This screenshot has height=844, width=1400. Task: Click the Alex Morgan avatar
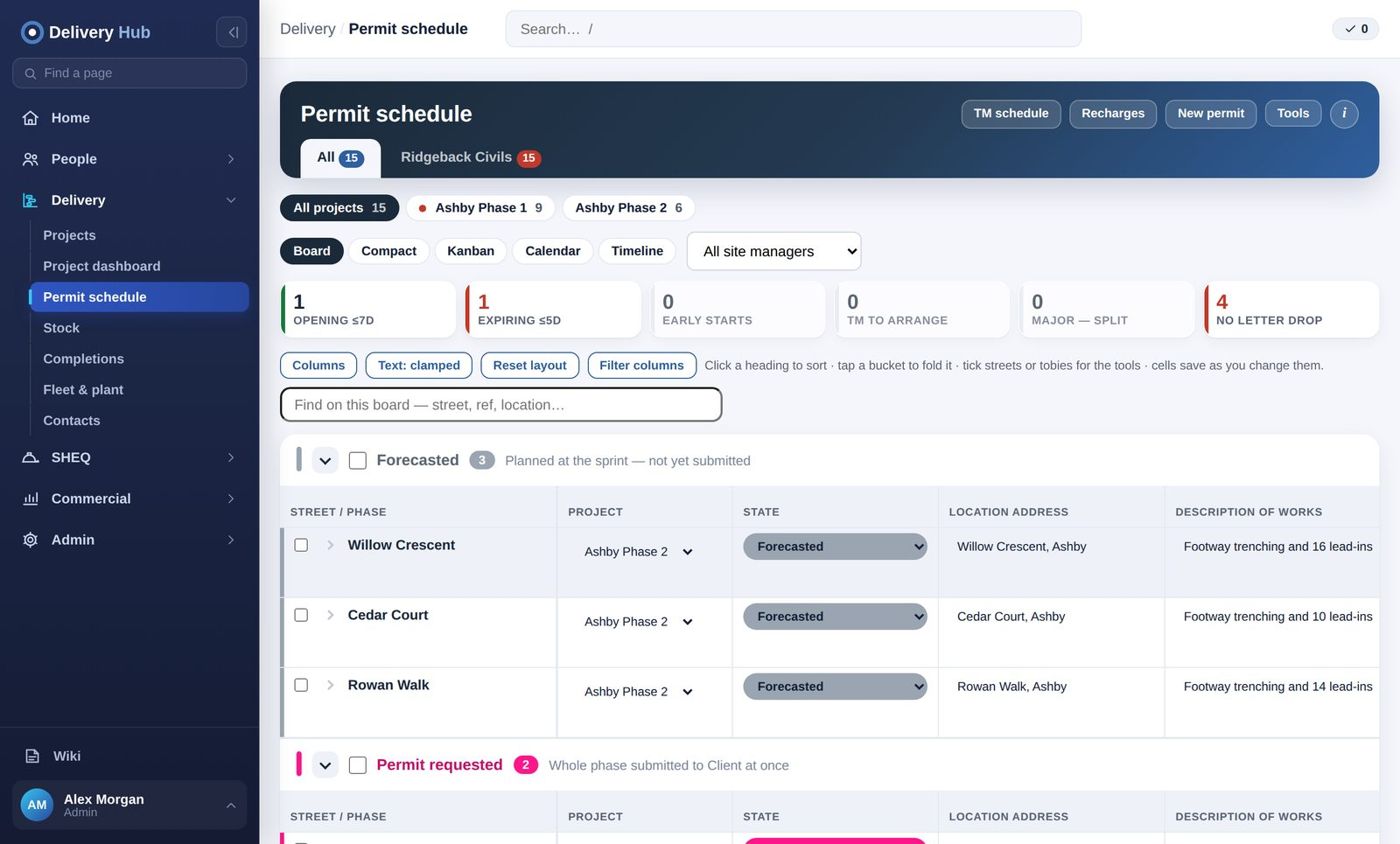click(37, 805)
